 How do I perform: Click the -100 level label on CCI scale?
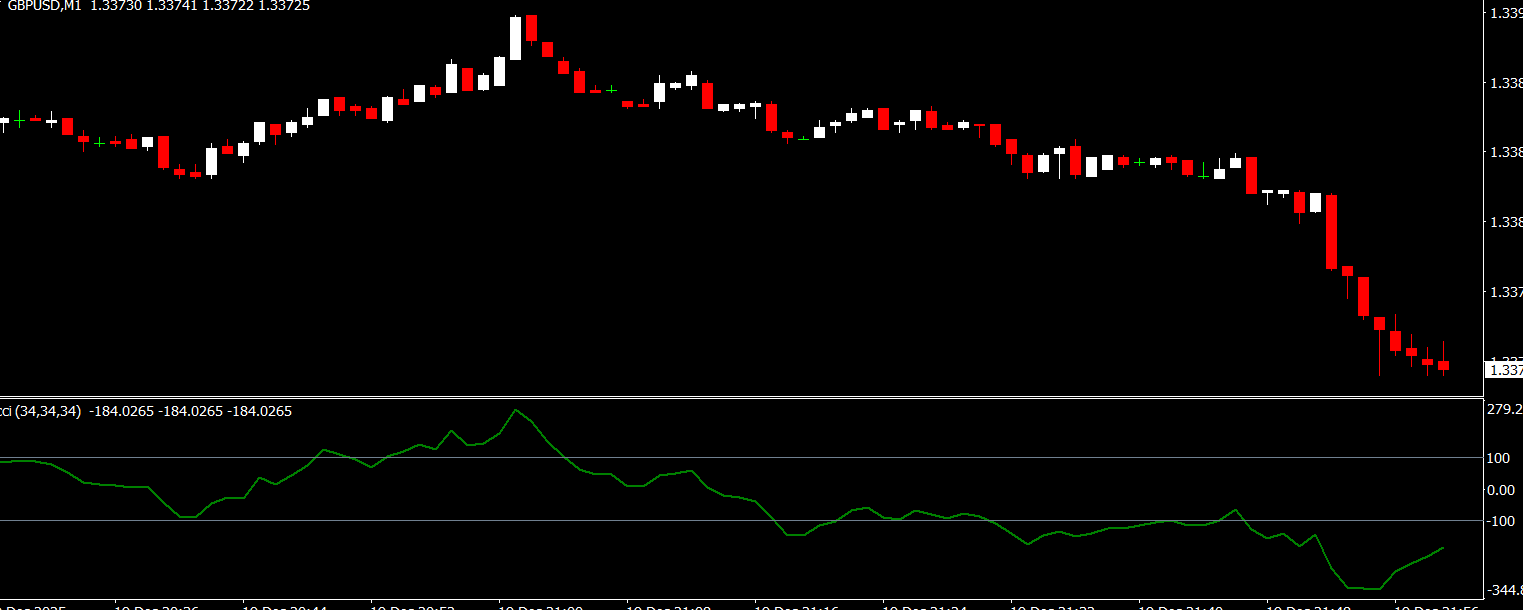tap(1500, 521)
